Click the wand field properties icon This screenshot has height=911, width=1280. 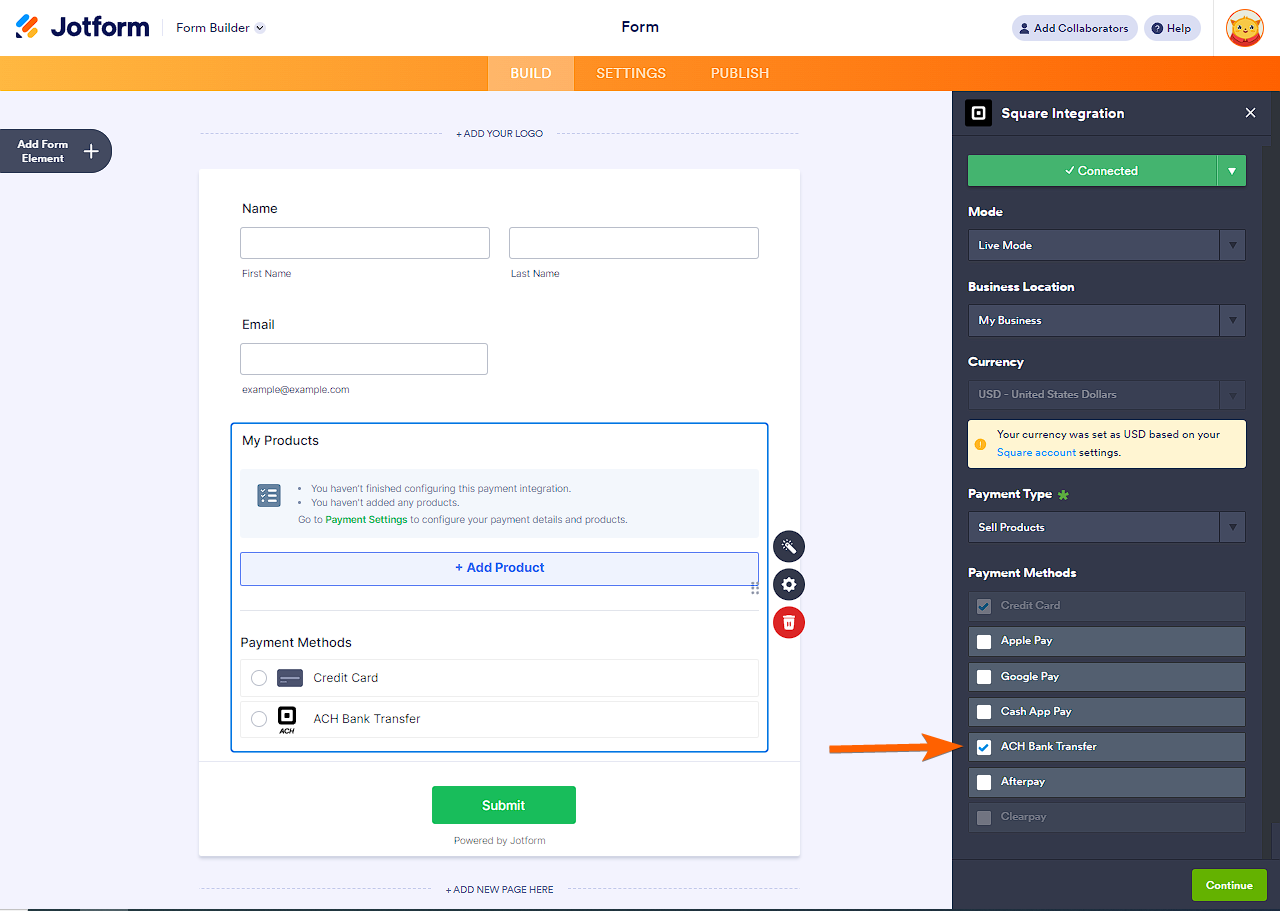[789, 546]
